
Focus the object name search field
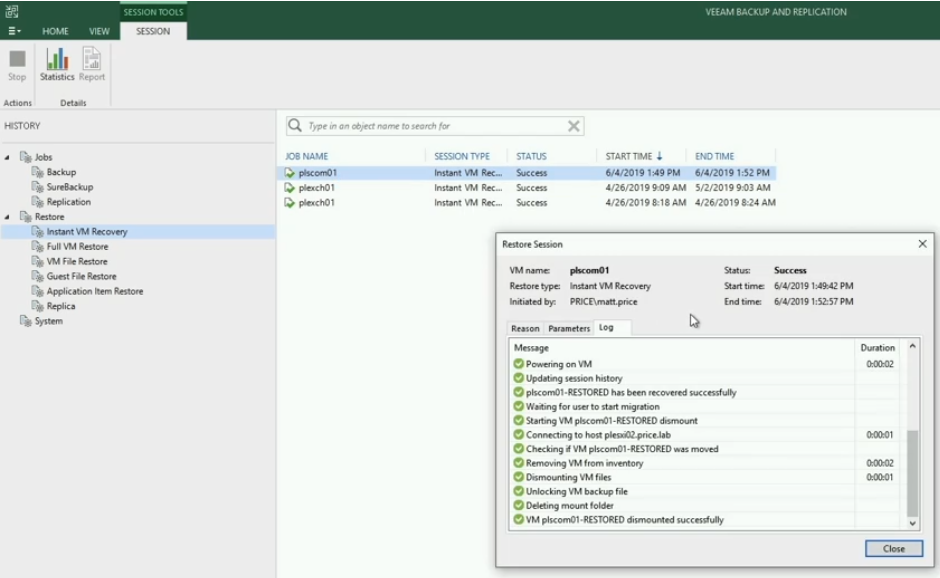[435, 126]
